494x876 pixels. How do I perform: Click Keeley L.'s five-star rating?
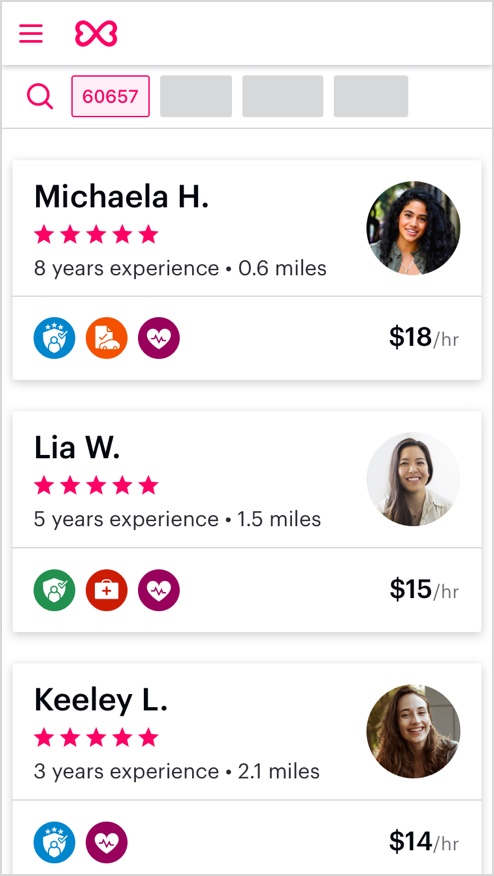(96, 738)
